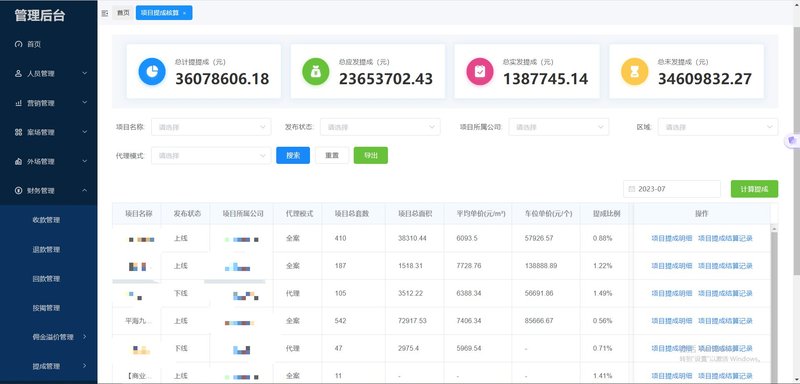Open 项目提成明细 for the 410-unit row
The width and height of the screenshot is (800, 384).
[x=671, y=238]
